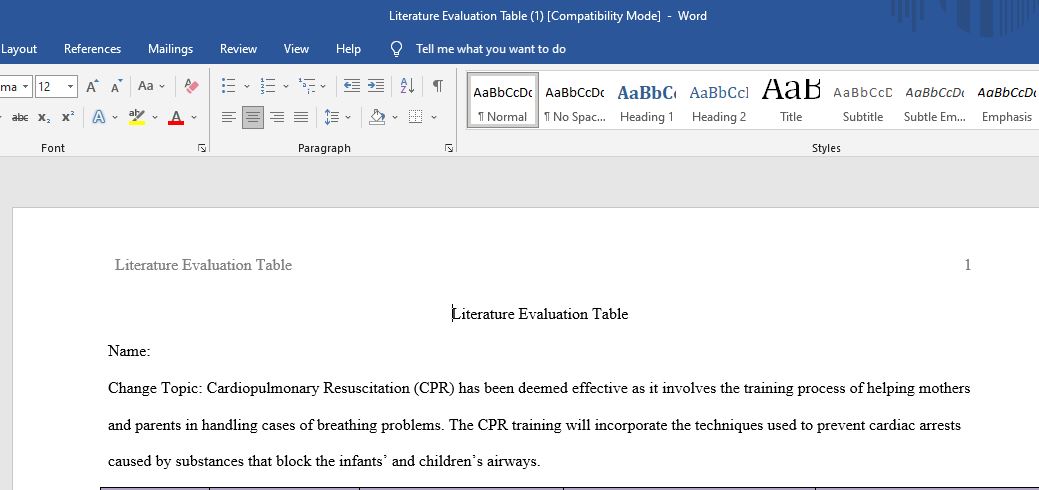Open Paragraph dialog box launcher
Viewport: 1039px width, 490px height.
coord(449,149)
